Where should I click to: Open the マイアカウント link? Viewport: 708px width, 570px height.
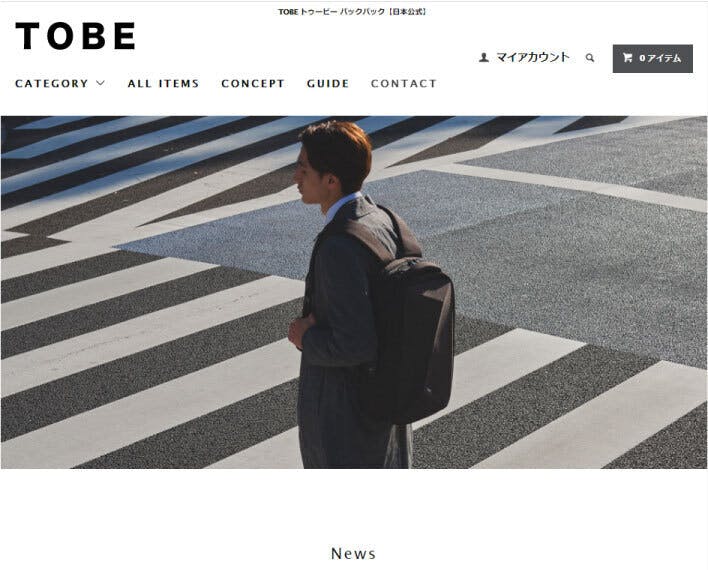[533, 57]
